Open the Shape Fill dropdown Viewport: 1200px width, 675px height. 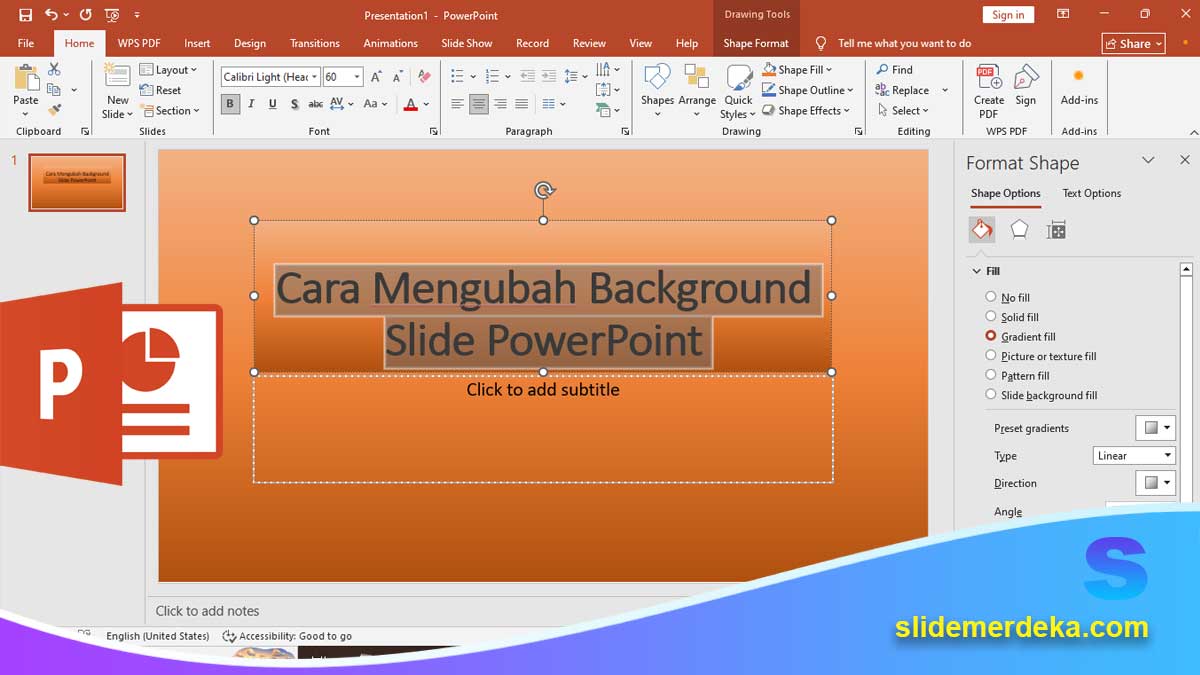[797, 70]
